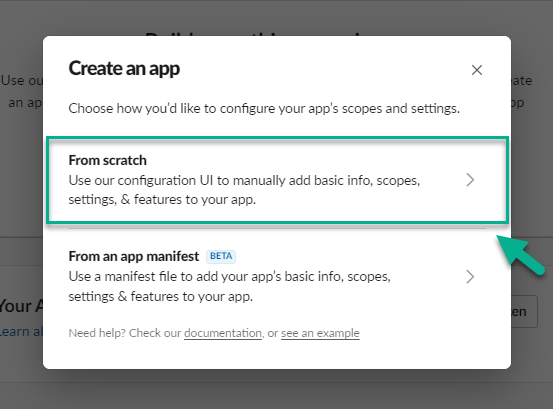Click the Use a manifest file description
The height and width of the screenshot is (409, 553).
(230, 286)
